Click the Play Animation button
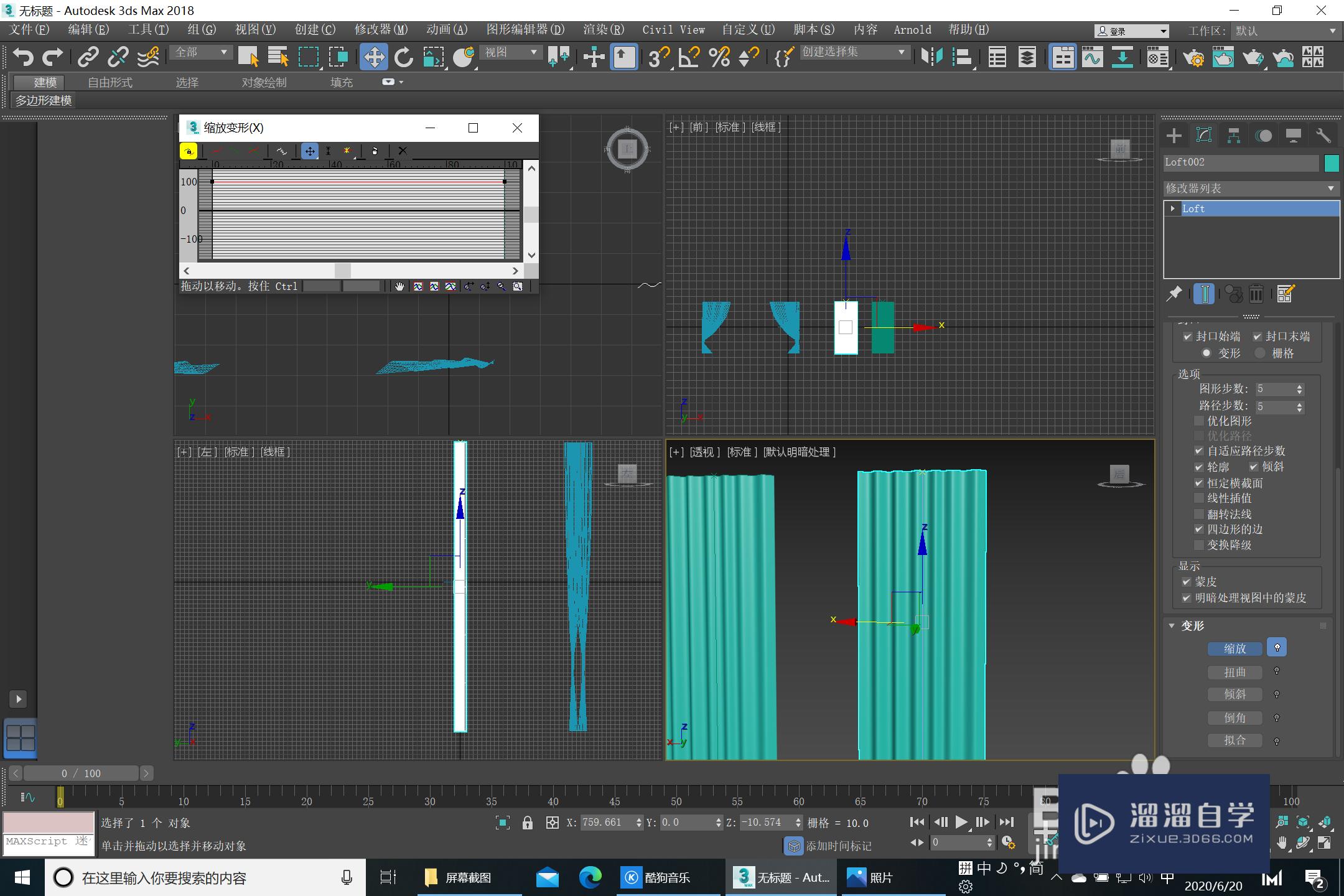 (x=961, y=822)
